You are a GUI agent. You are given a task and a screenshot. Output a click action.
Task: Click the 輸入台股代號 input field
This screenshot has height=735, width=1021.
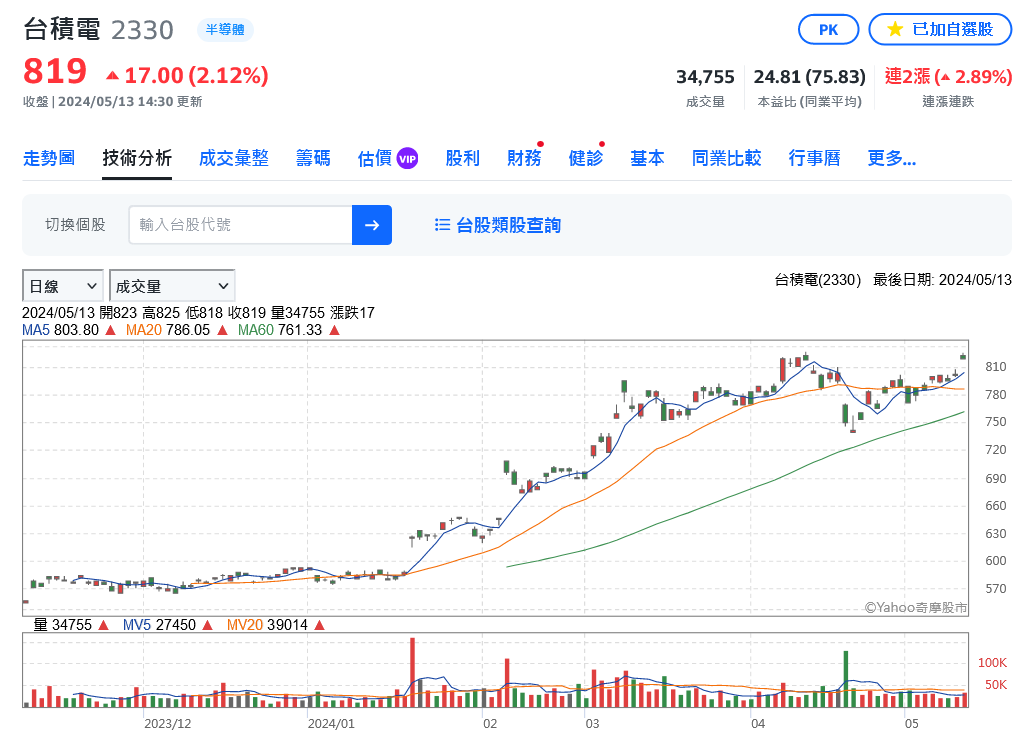click(x=240, y=225)
